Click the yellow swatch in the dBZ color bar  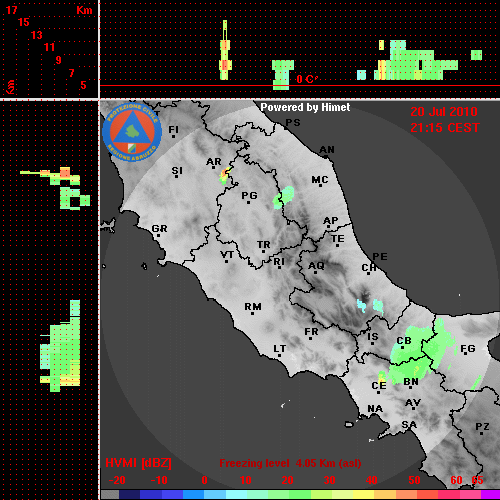363,495
